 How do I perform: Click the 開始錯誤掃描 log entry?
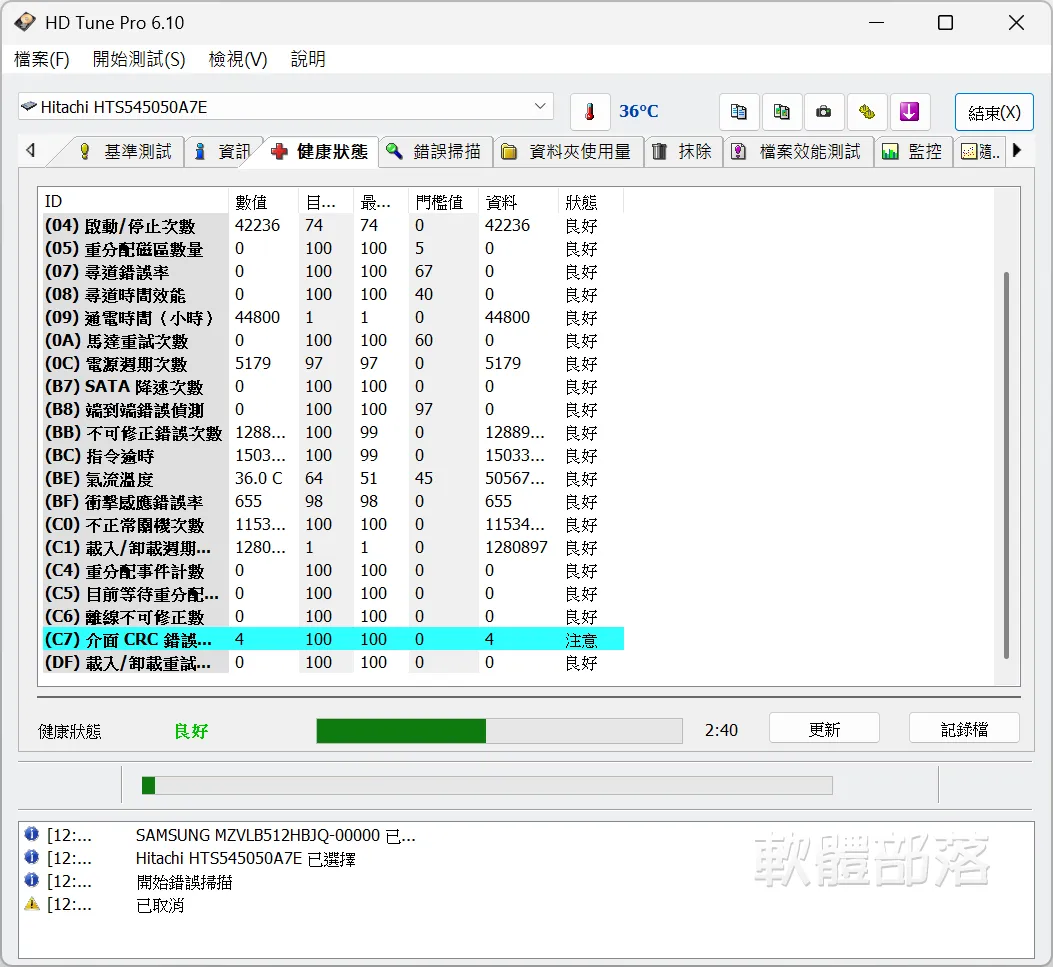pos(184,882)
